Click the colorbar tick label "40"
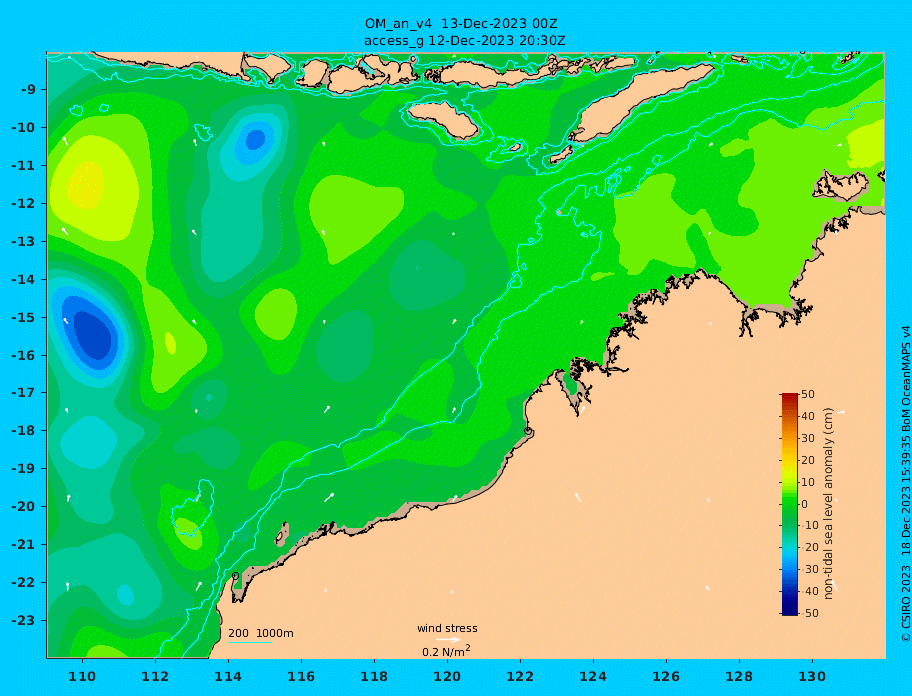This screenshot has width=912, height=696. coord(808,416)
